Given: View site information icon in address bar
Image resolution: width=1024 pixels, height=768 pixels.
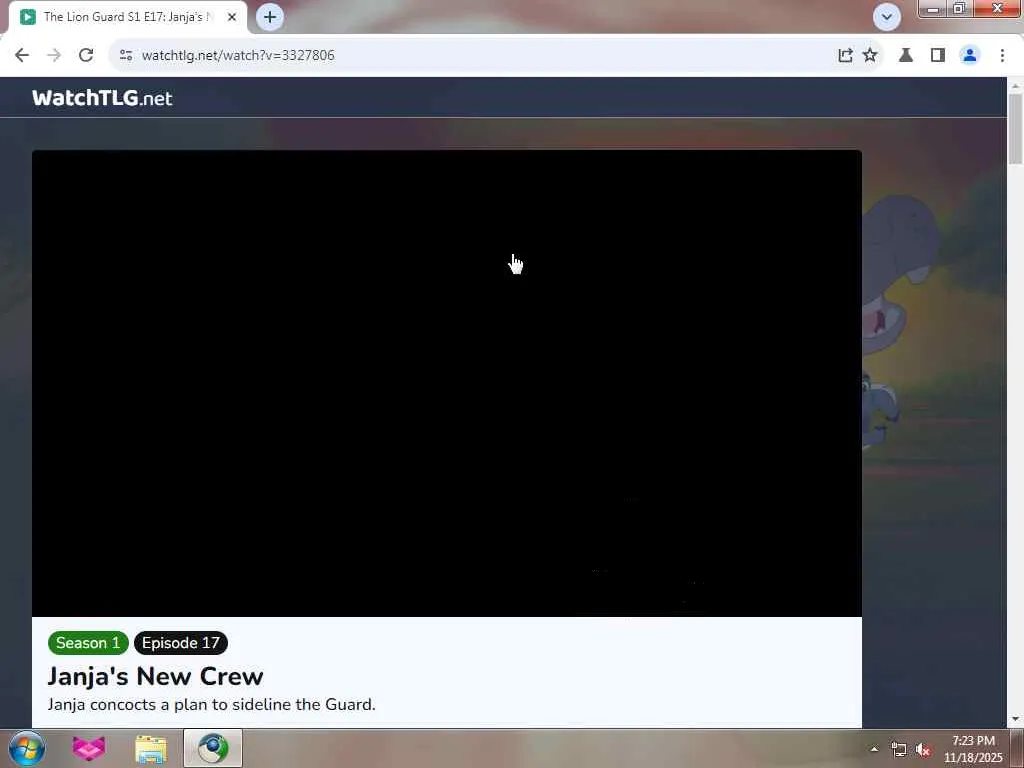Looking at the screenshot, I should point(126,56).
